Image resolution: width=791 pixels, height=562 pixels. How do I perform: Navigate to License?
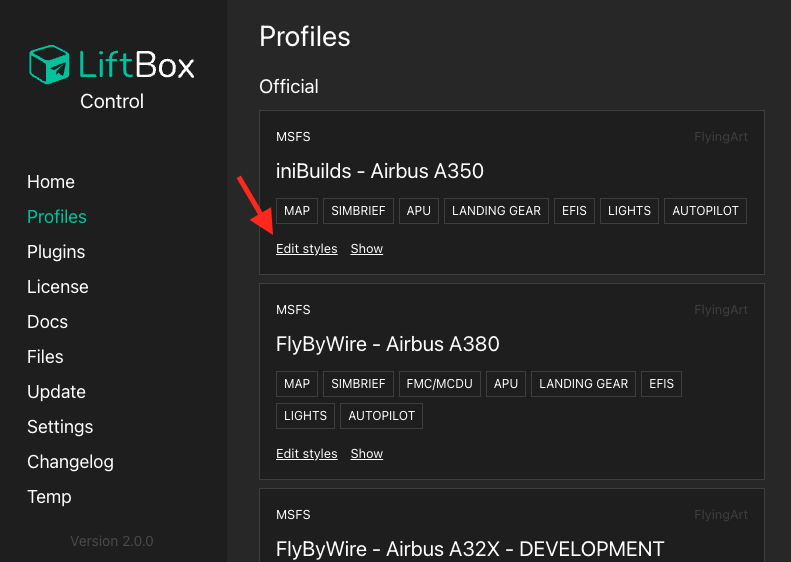[58, 287]
